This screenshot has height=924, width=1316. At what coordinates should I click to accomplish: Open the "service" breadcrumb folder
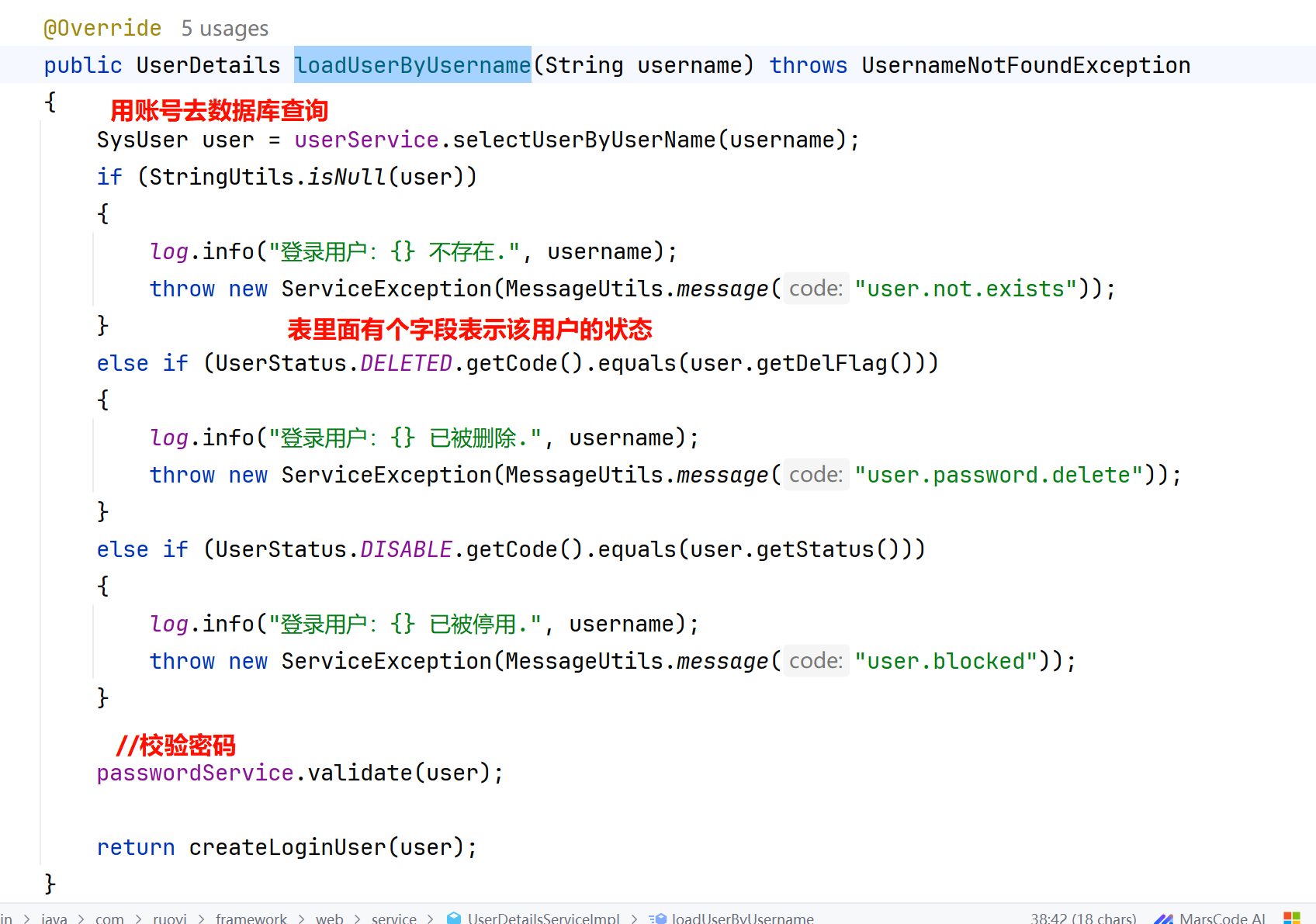click(393, 918)
